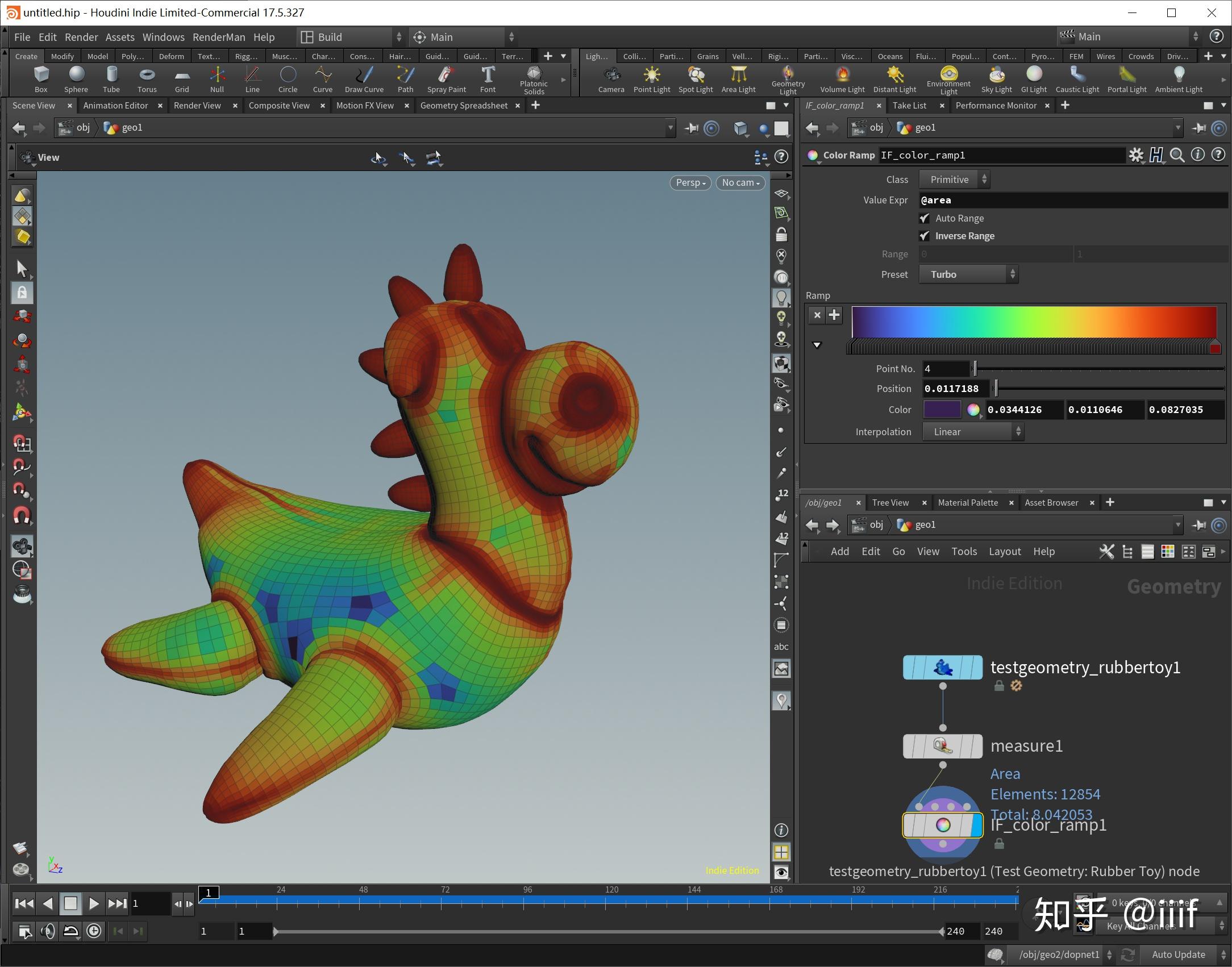Open the Interpolation dropdown showing Linear

click(x=972, y=432)
